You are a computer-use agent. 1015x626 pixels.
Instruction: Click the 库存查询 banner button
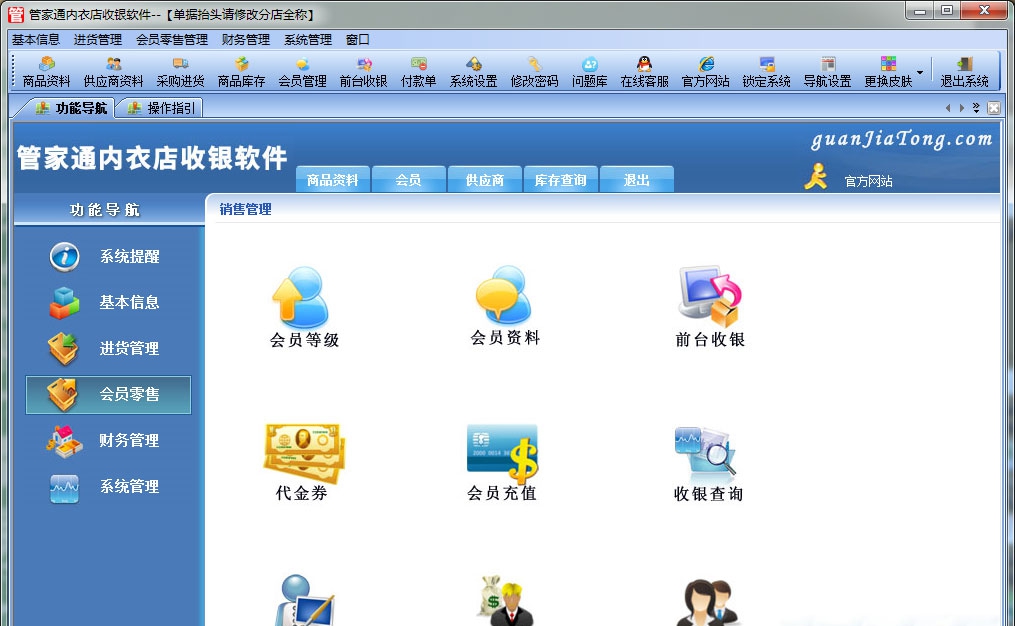point(560,178)
